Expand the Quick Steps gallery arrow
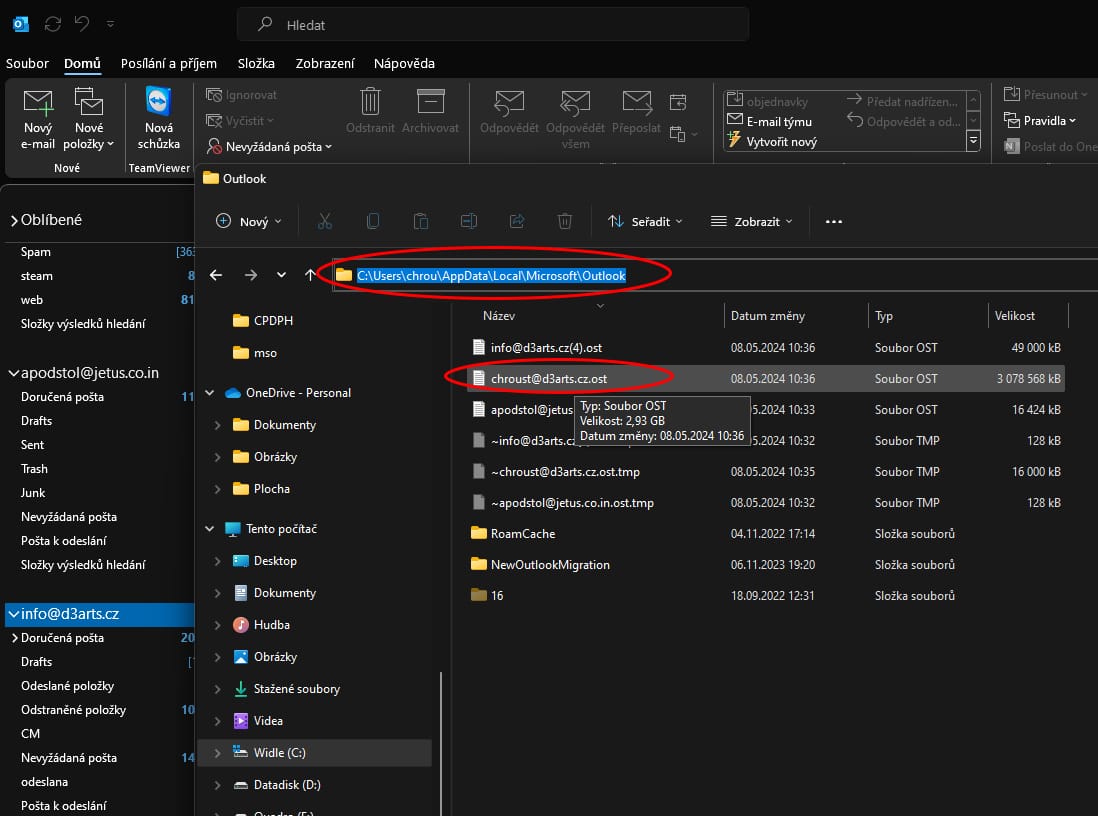The width and height of the screenshot is (1098, 816). 973,141
